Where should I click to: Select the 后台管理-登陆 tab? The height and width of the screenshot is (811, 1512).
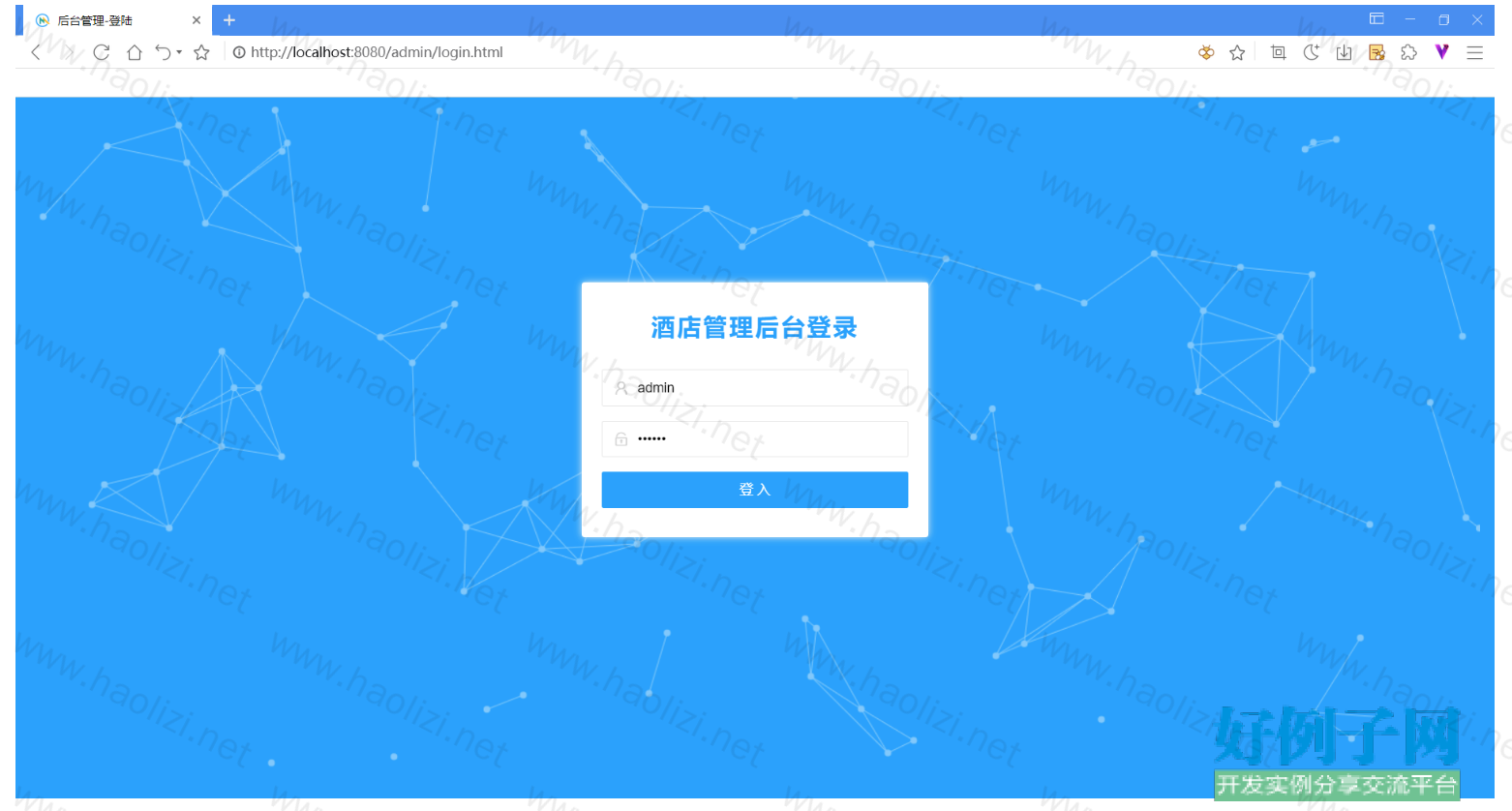coord(106,20)
